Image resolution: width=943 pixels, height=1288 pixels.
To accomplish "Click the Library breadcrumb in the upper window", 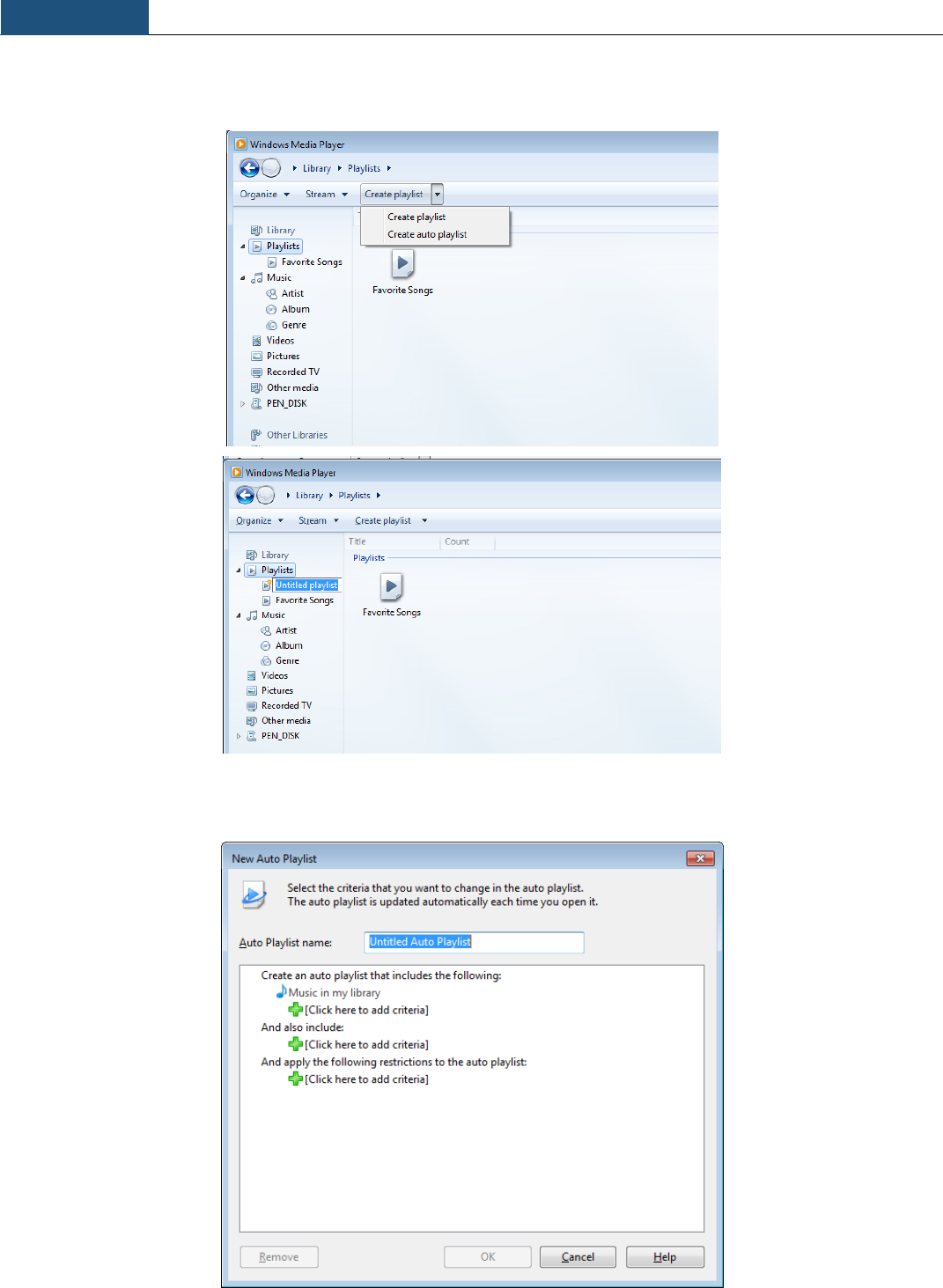I will (x=317, y=169).
